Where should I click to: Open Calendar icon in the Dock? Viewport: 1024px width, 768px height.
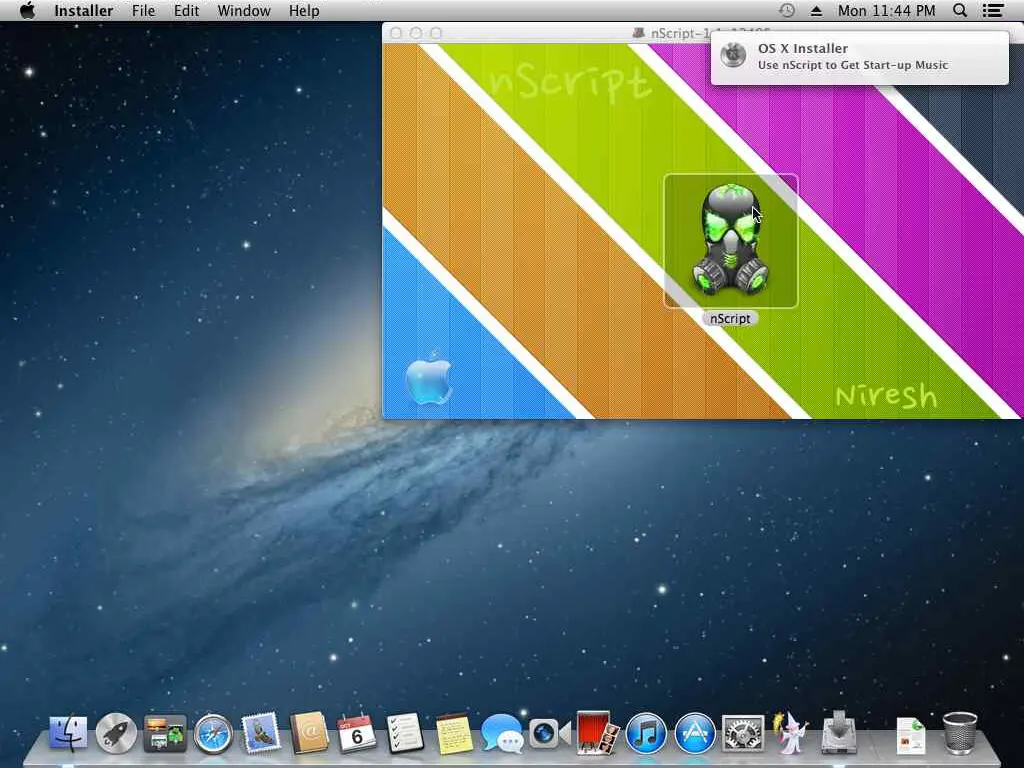click(x=357, y=733)
